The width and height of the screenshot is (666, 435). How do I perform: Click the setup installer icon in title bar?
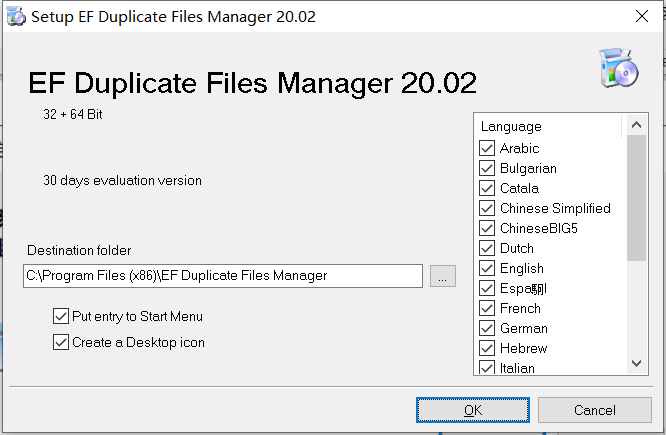point(16,17)
